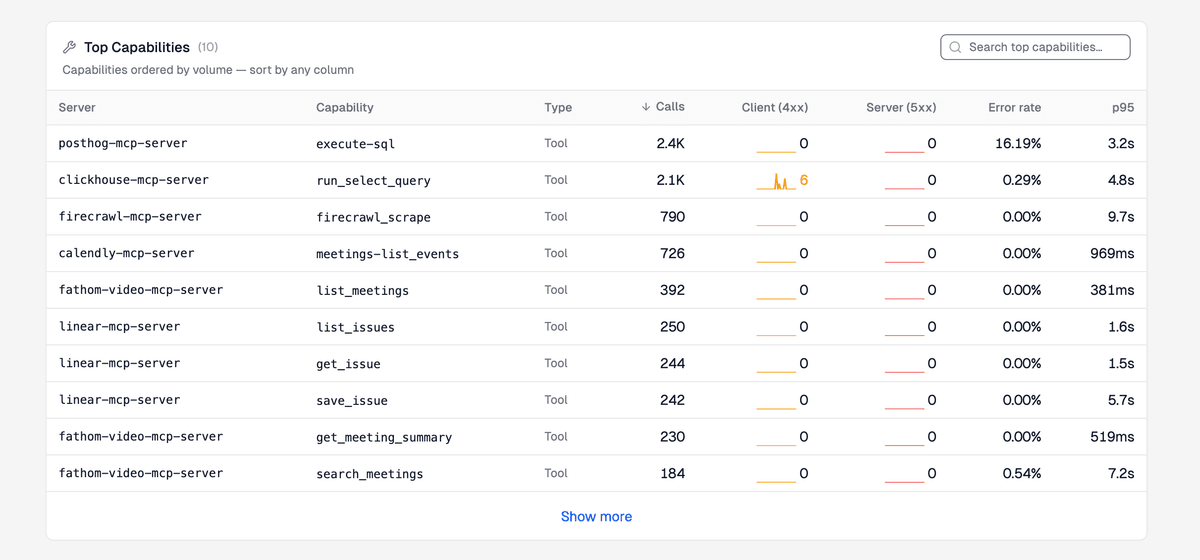Click the 1.5s p95 value
This screenshot has height=560, width=1200.
1121,363
